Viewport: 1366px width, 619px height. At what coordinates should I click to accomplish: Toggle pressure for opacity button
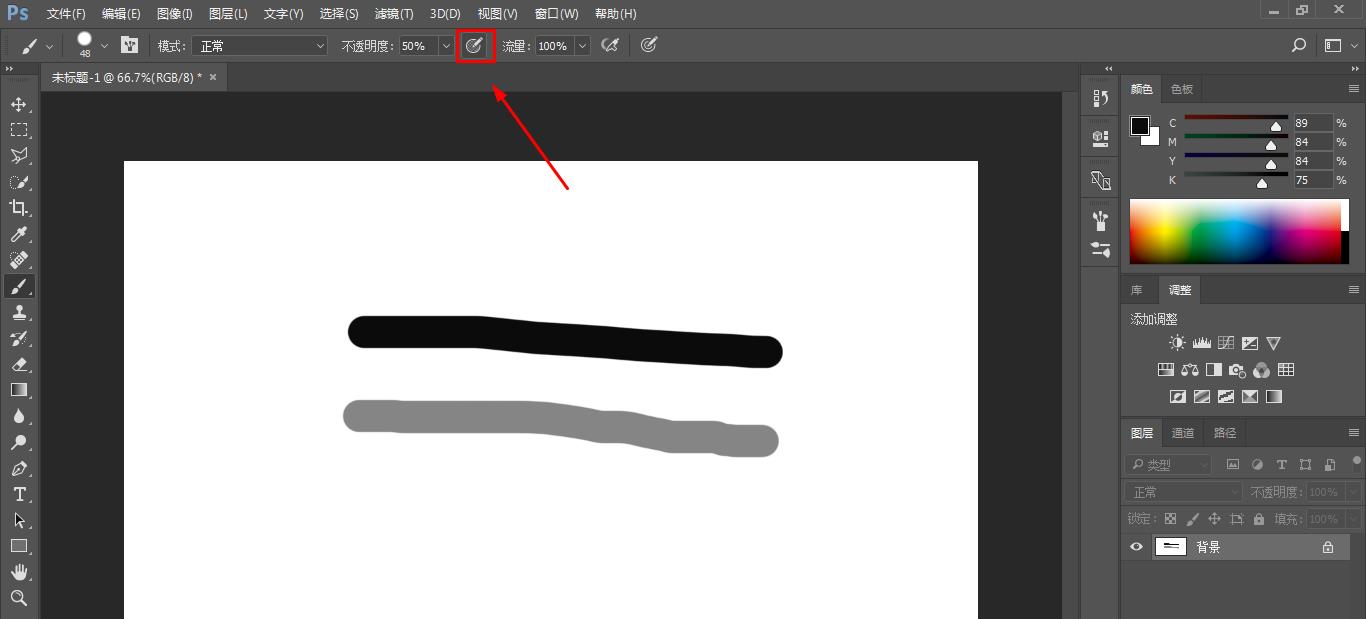pos(475,45)
